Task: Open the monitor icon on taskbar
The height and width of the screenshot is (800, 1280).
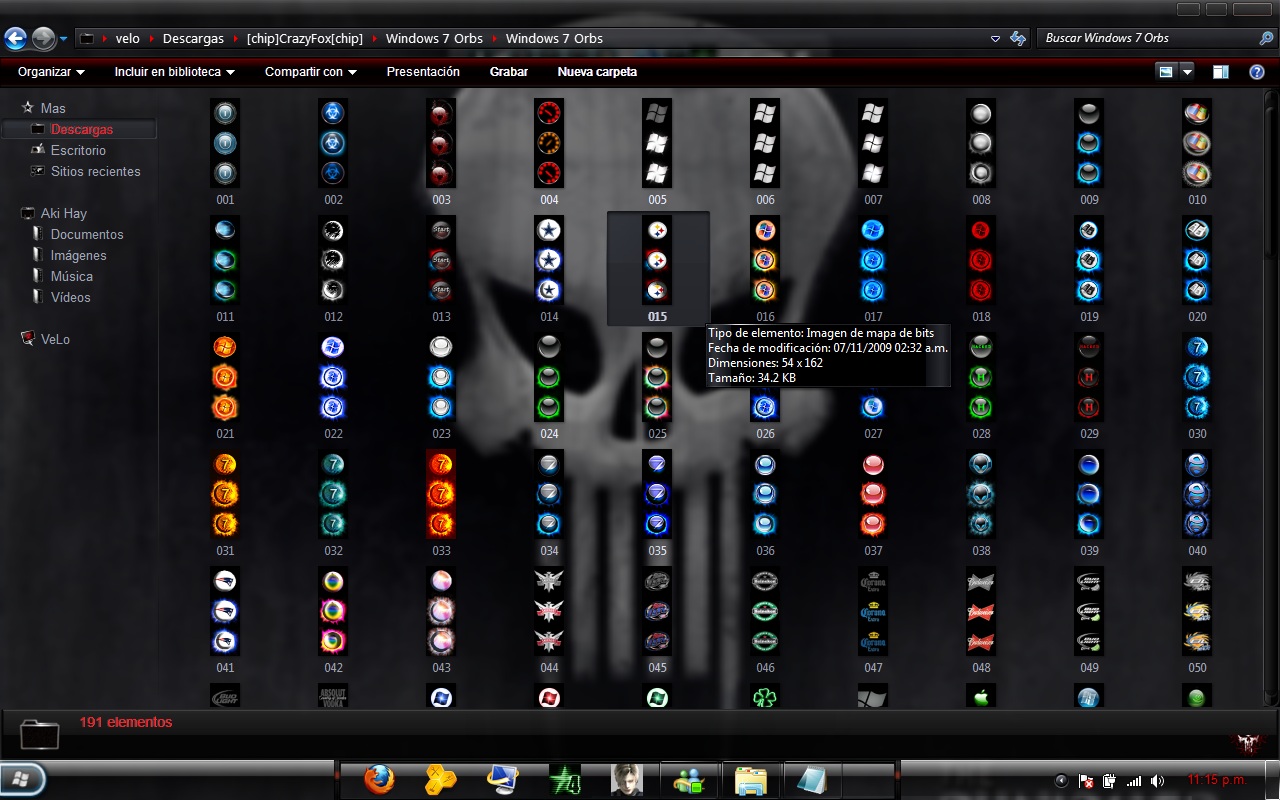Action: pos(503,779)
